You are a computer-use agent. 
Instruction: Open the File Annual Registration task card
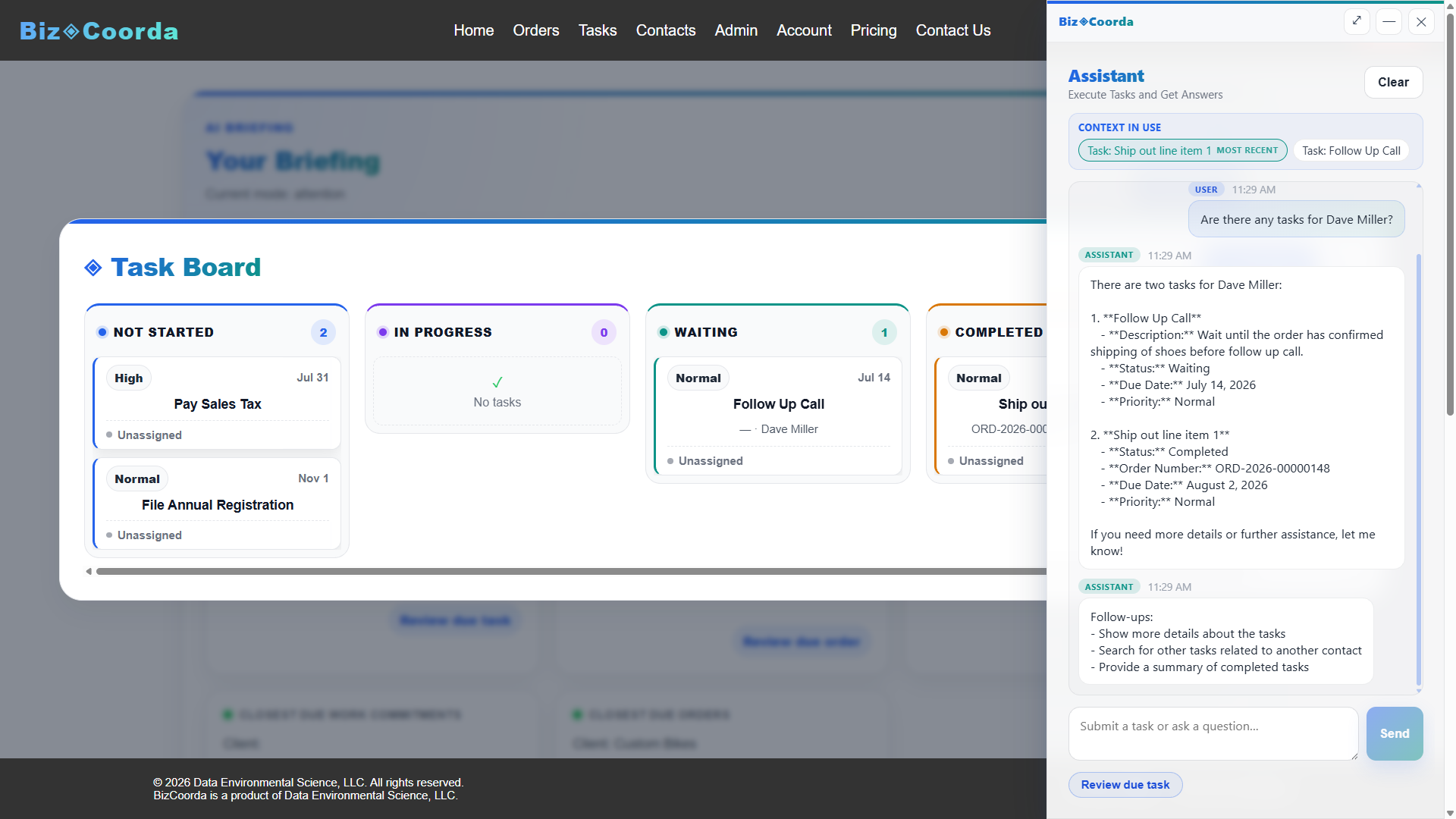218,504
